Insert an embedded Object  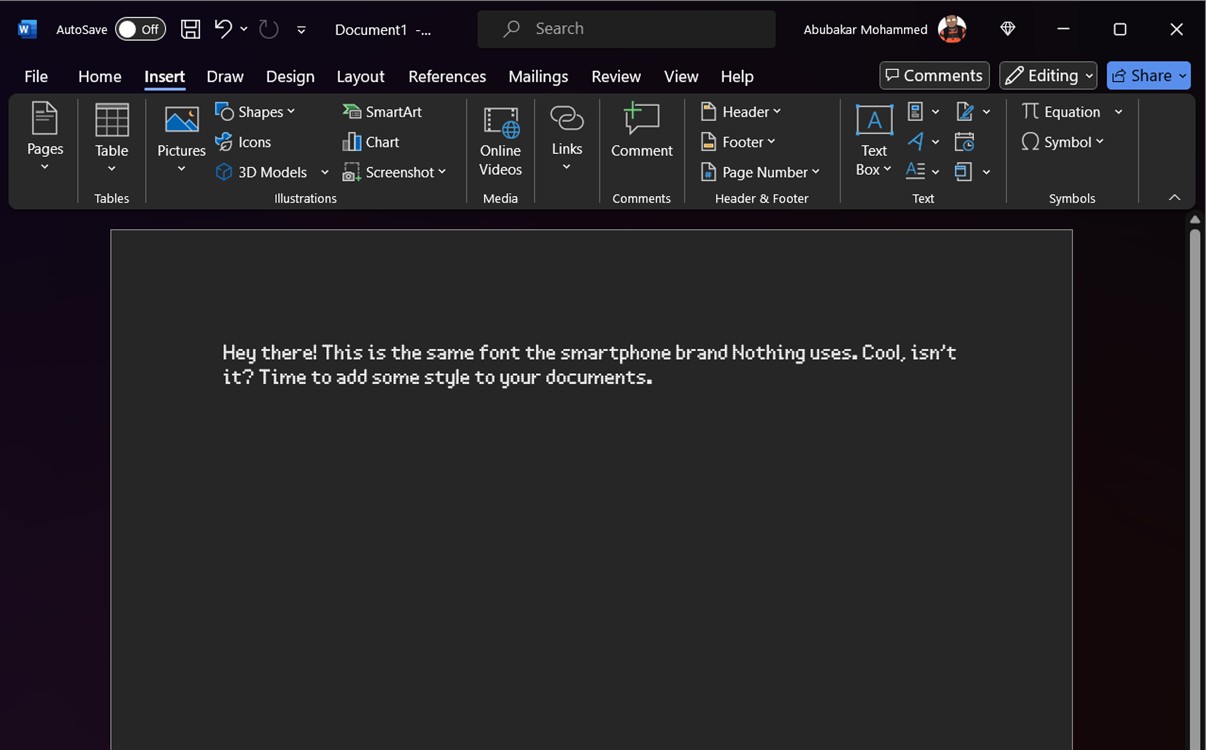963,171
